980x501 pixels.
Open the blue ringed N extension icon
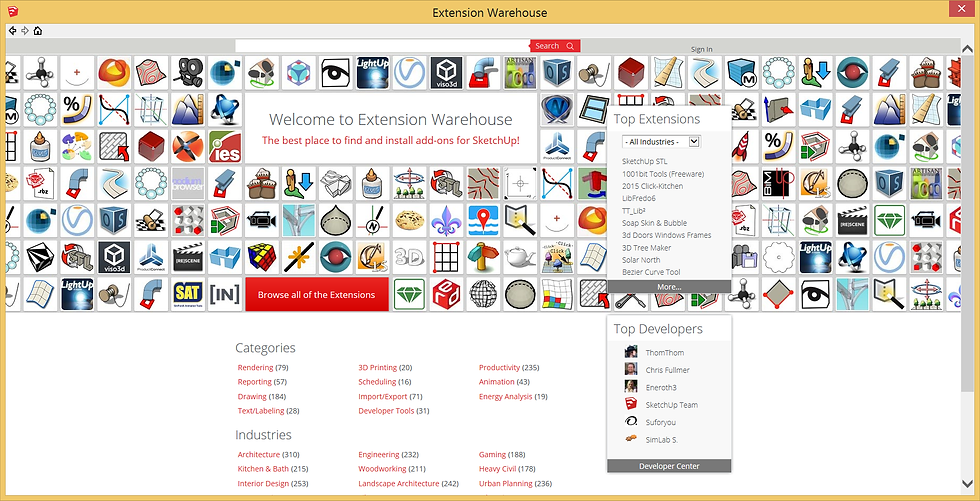[557, 110]
